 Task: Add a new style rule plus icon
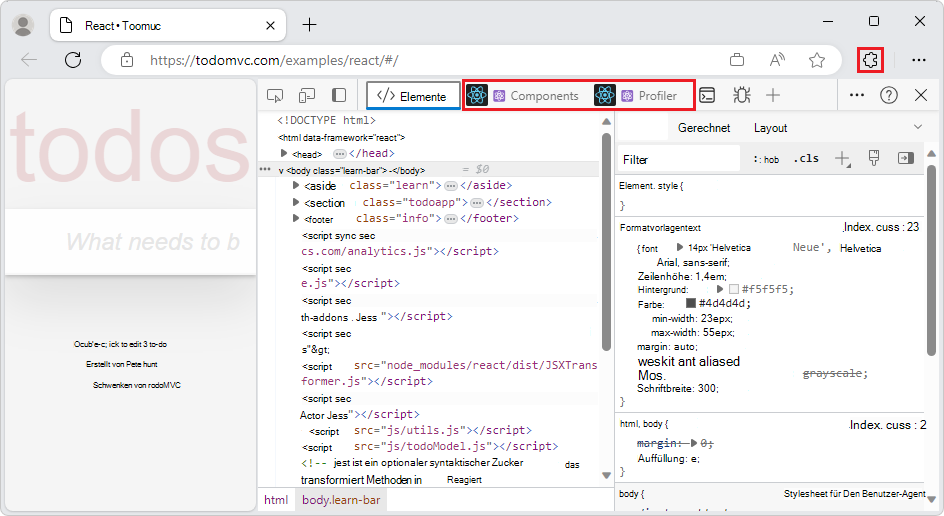pos(842,159)
